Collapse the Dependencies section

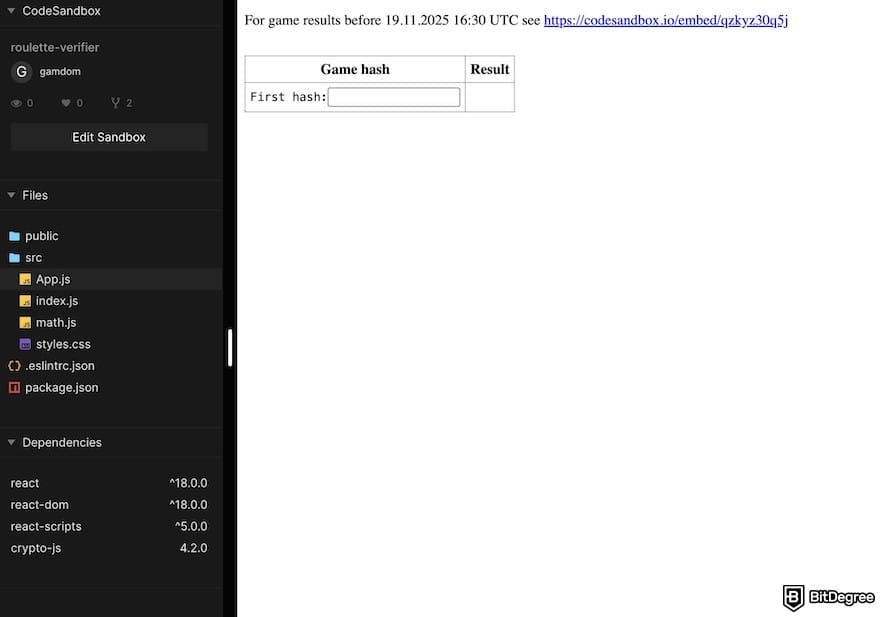click(11, 442)
